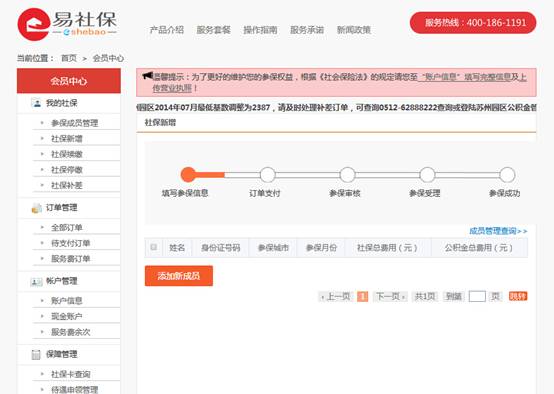This screenshot has width=554, height=394.
Task: Open 服务费余次 in the sidebar
Action: [x=71, y=332]
